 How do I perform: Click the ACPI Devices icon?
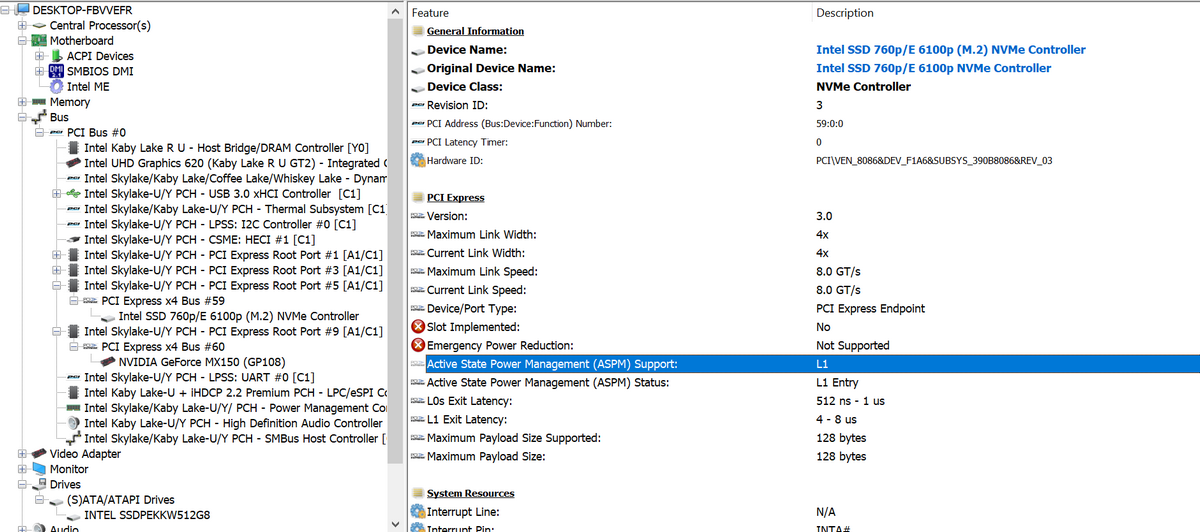coord(57,56)
